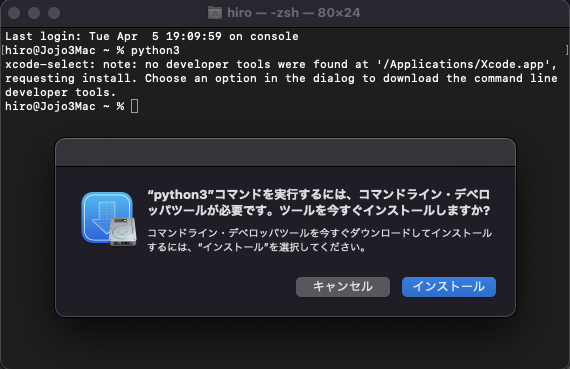Screen dimensions: 570x369
Task: Click the dialog description about ダウンロードしてインストール
Action: tap(320, 240)
